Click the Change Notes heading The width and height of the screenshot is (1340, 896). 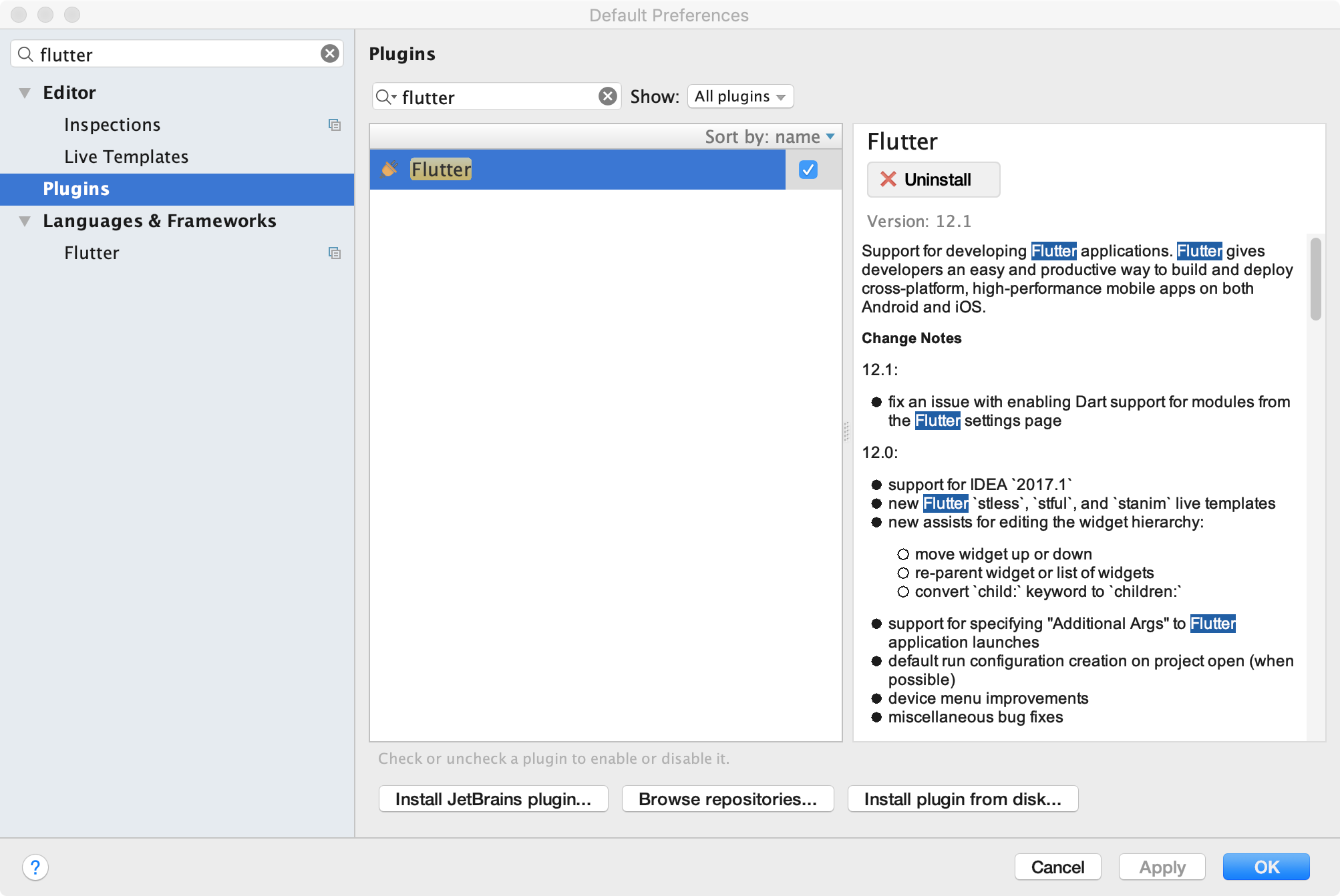pyautogui.click(x=911, y=339)
